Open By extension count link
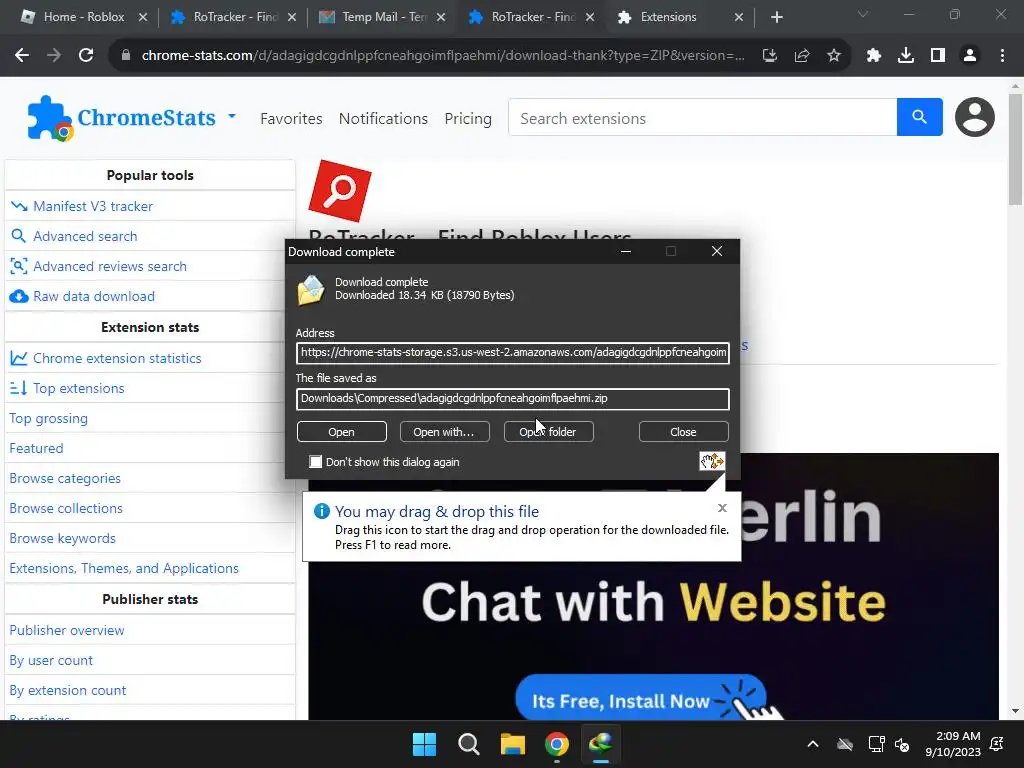 tap(68, 691)
